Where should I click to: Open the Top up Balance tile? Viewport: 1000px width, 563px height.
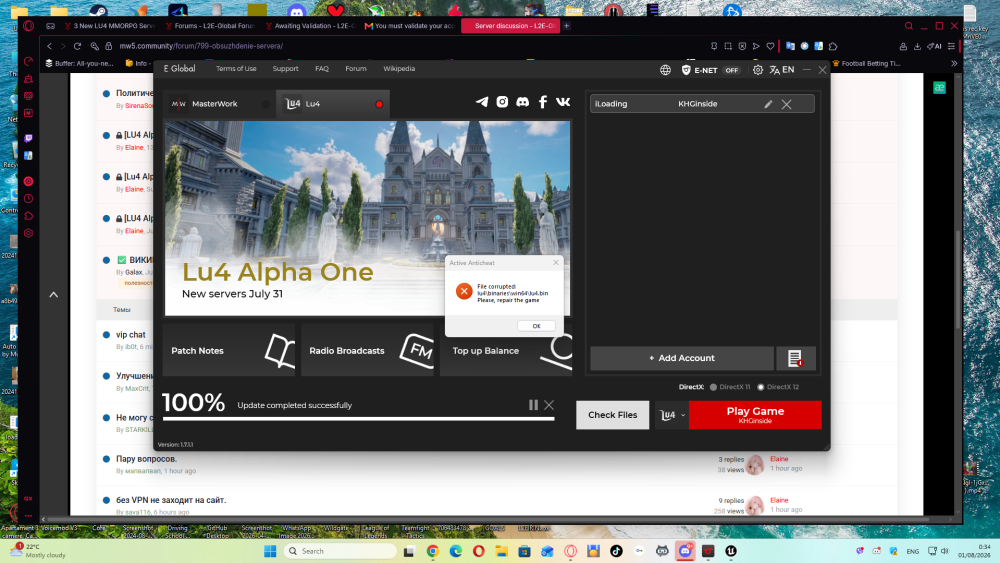point(506,350)
